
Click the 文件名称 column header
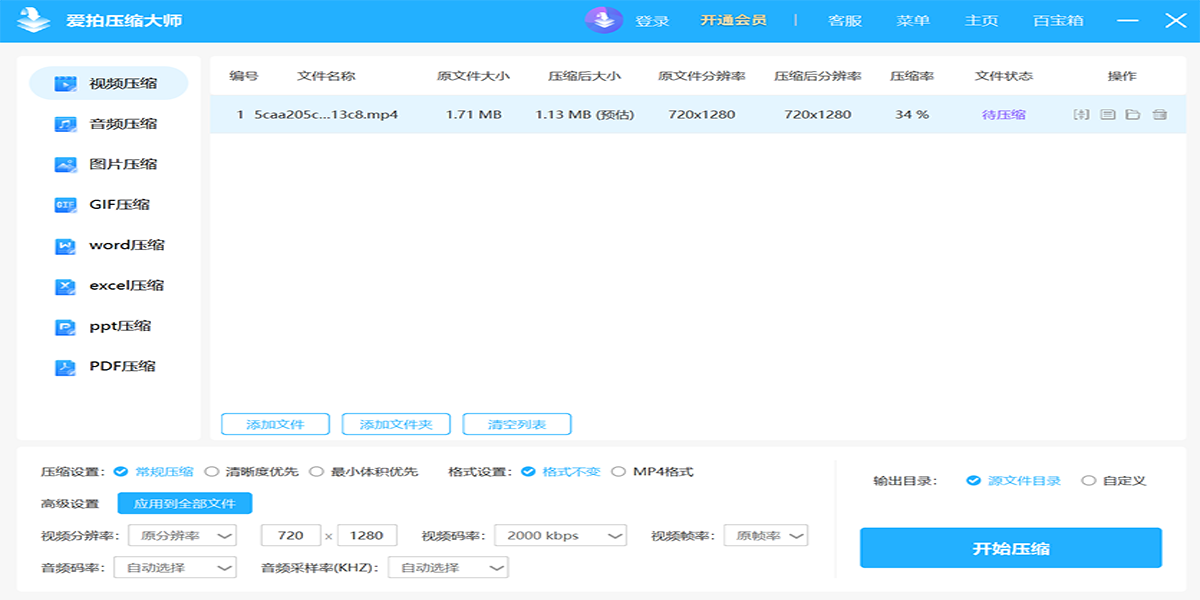tap(326, 76)
